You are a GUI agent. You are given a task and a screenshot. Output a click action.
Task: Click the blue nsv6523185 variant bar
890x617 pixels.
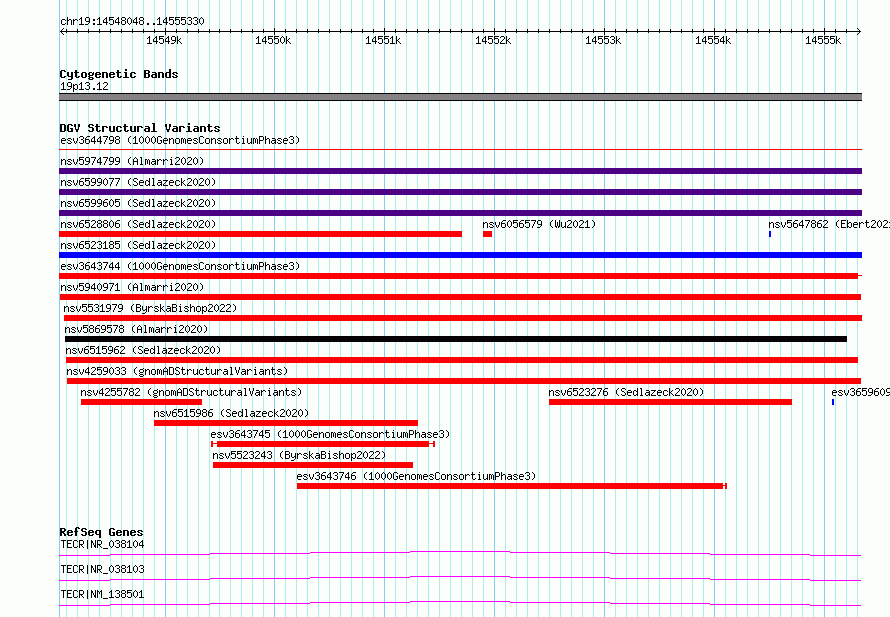[x=460, y=255]
